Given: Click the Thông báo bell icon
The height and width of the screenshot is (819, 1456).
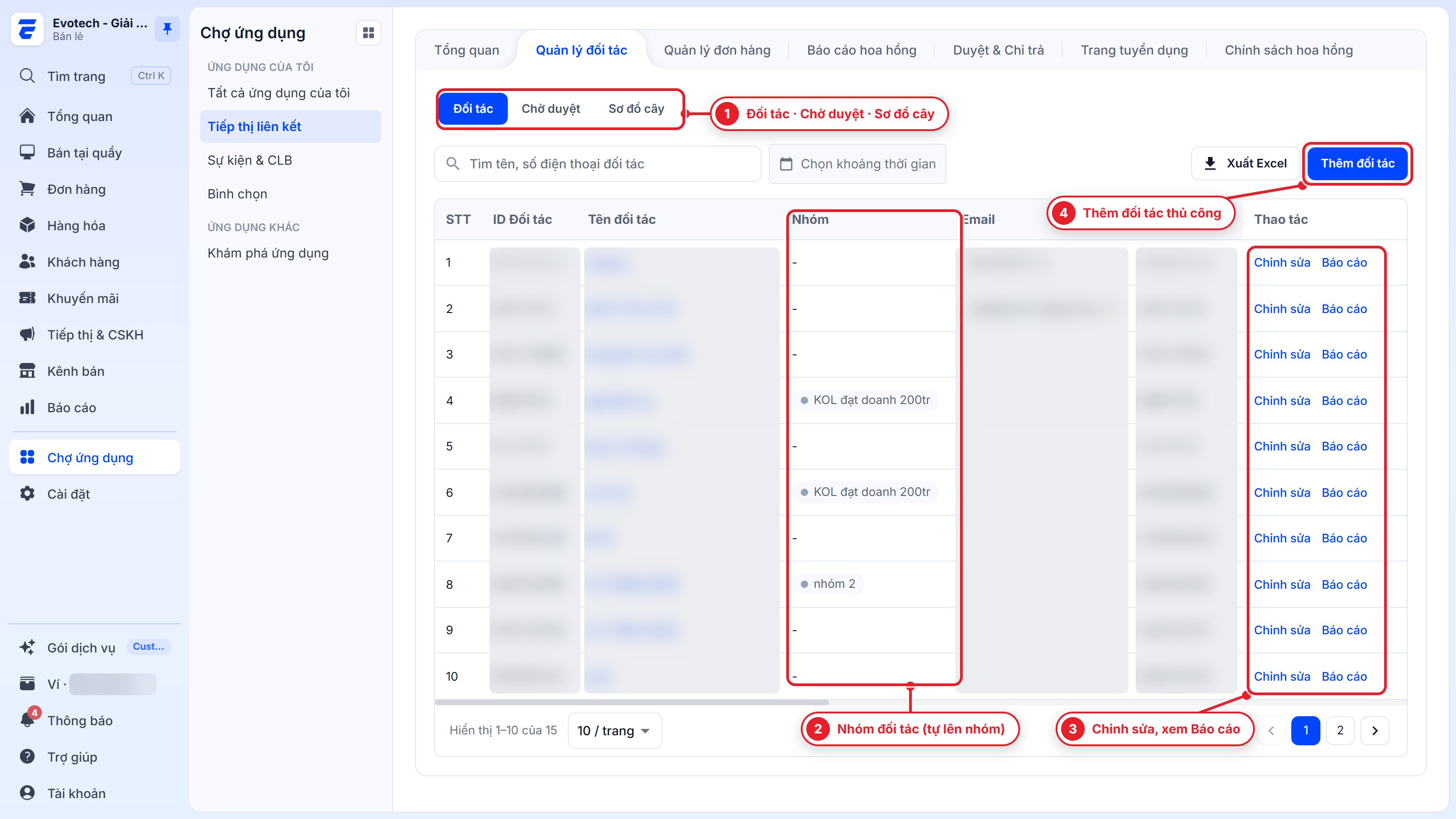Looking at the screenshot, I should pyautogui.click(x=27, y=720).
